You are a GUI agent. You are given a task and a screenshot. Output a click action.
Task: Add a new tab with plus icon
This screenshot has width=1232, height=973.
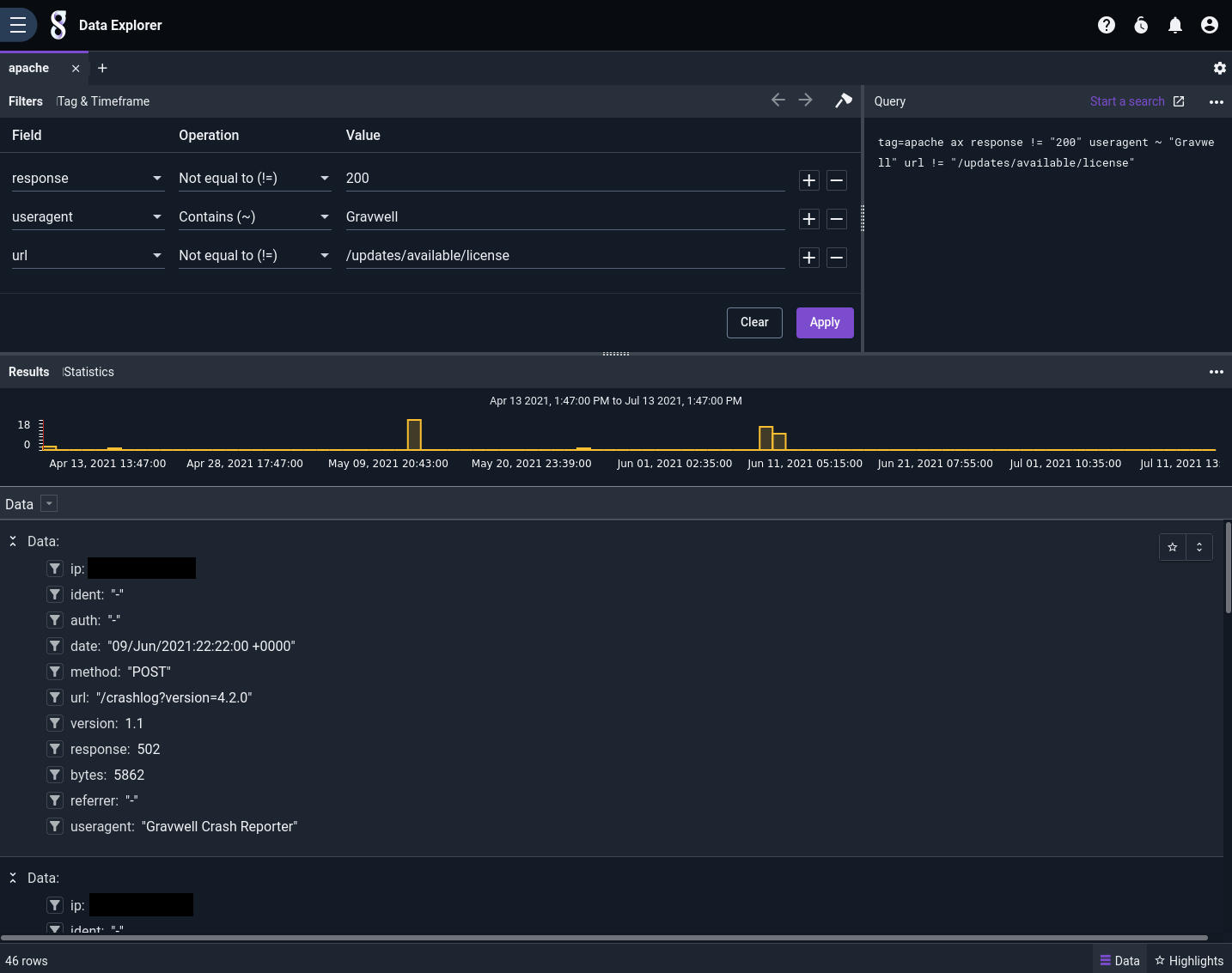[102, 69]
